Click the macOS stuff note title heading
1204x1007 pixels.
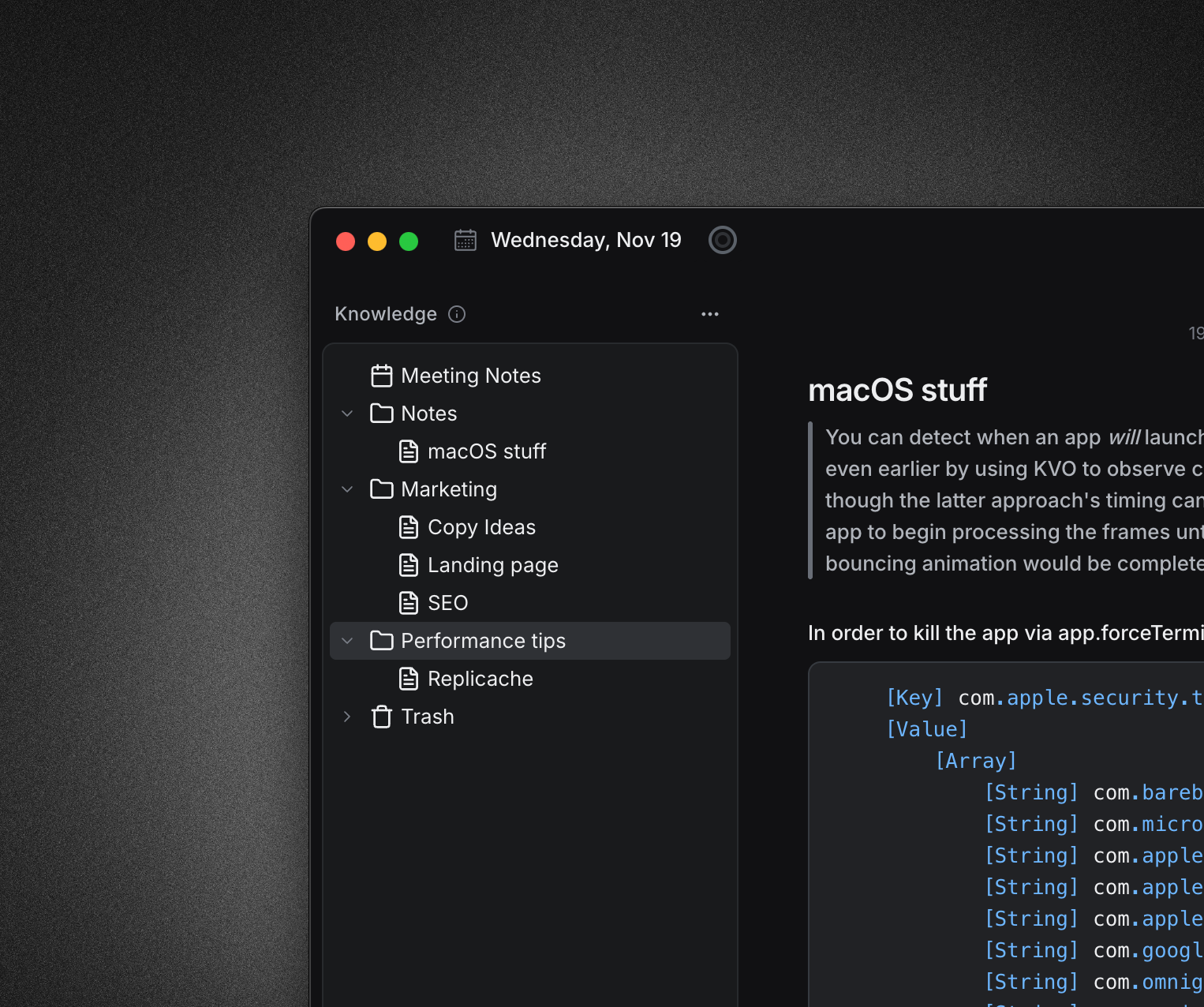click(897, 390)
